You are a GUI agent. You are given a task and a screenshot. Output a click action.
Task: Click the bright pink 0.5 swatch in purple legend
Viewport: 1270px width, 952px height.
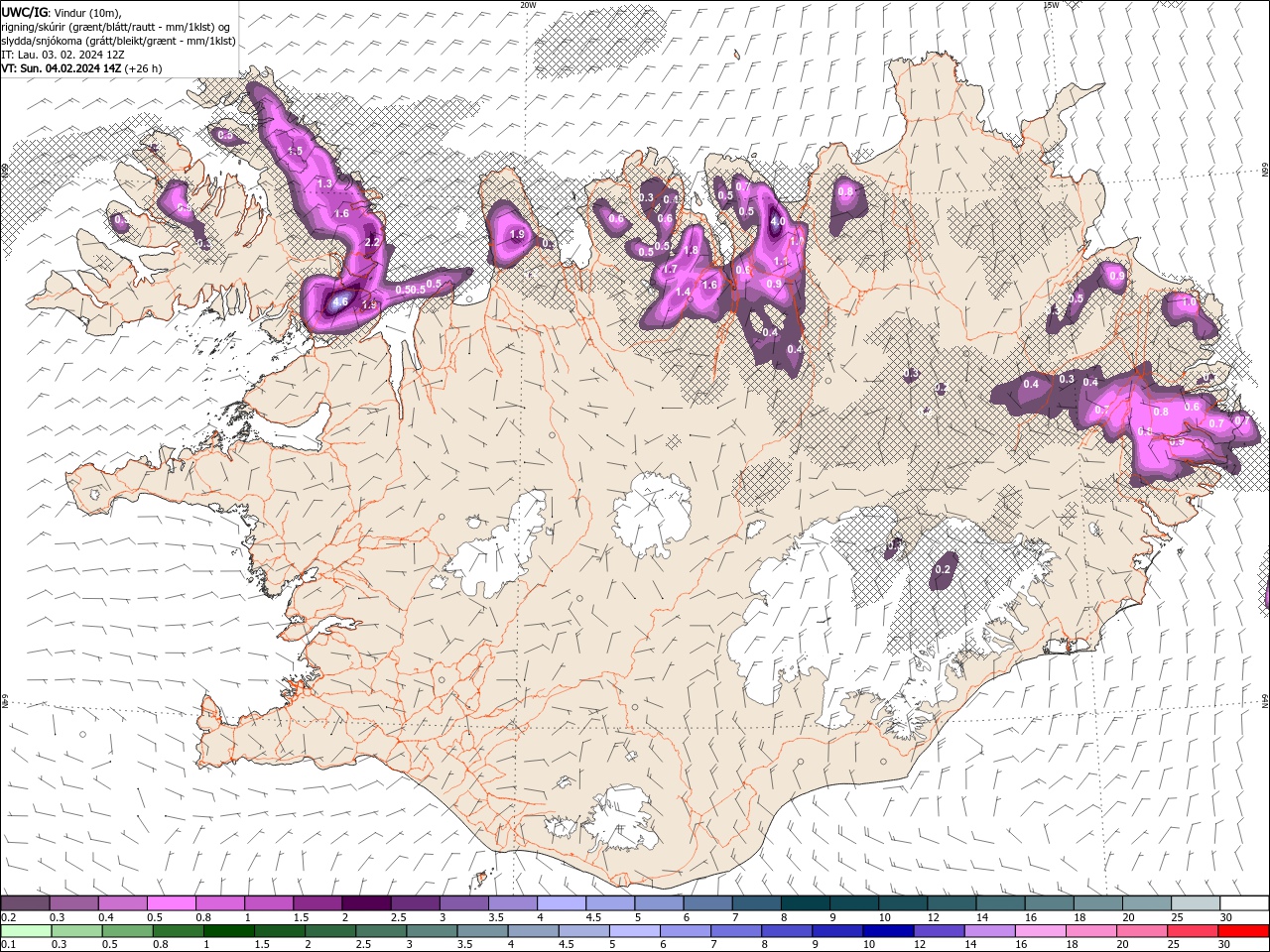coord(171,903)
